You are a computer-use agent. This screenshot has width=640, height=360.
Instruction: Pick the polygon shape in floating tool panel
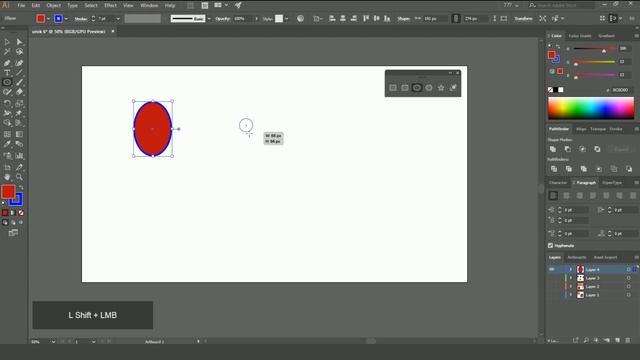point(429,88)
